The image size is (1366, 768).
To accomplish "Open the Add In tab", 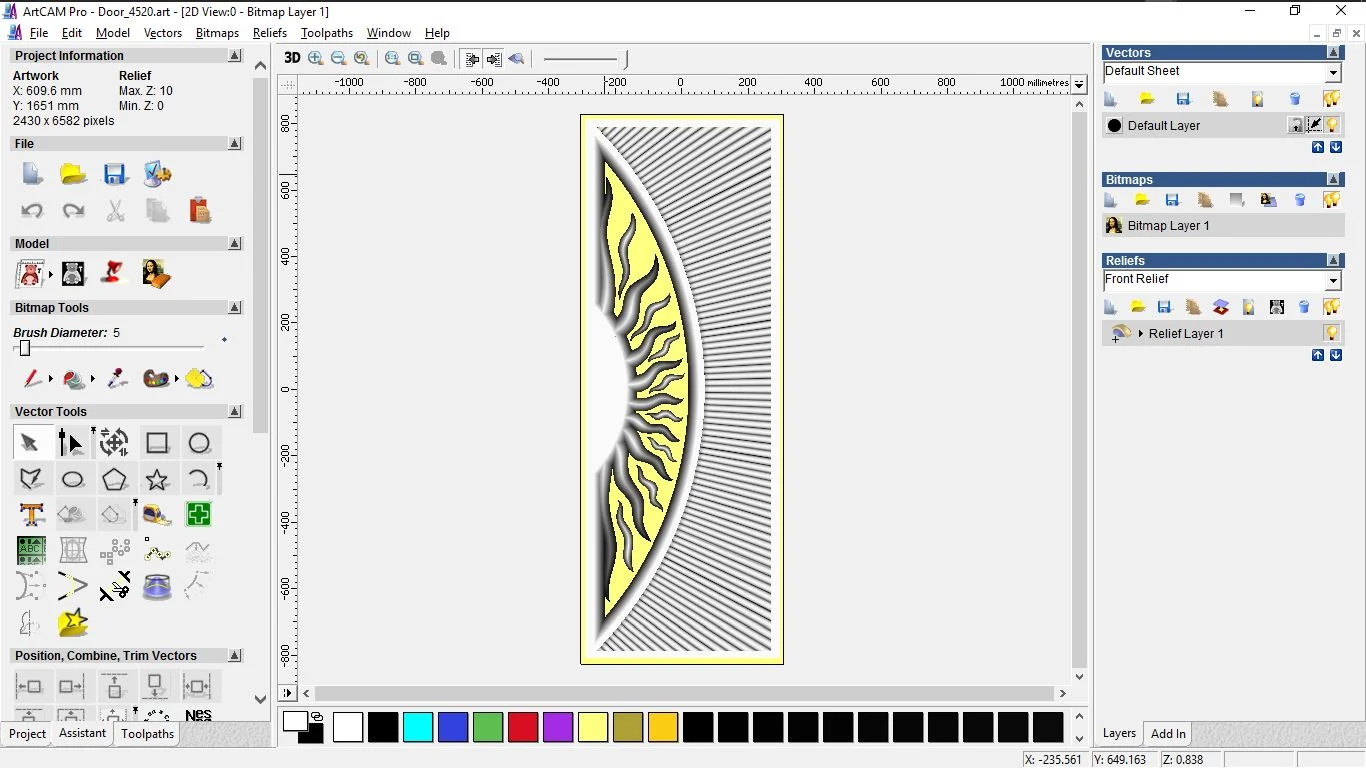I will coord(1168,733).
